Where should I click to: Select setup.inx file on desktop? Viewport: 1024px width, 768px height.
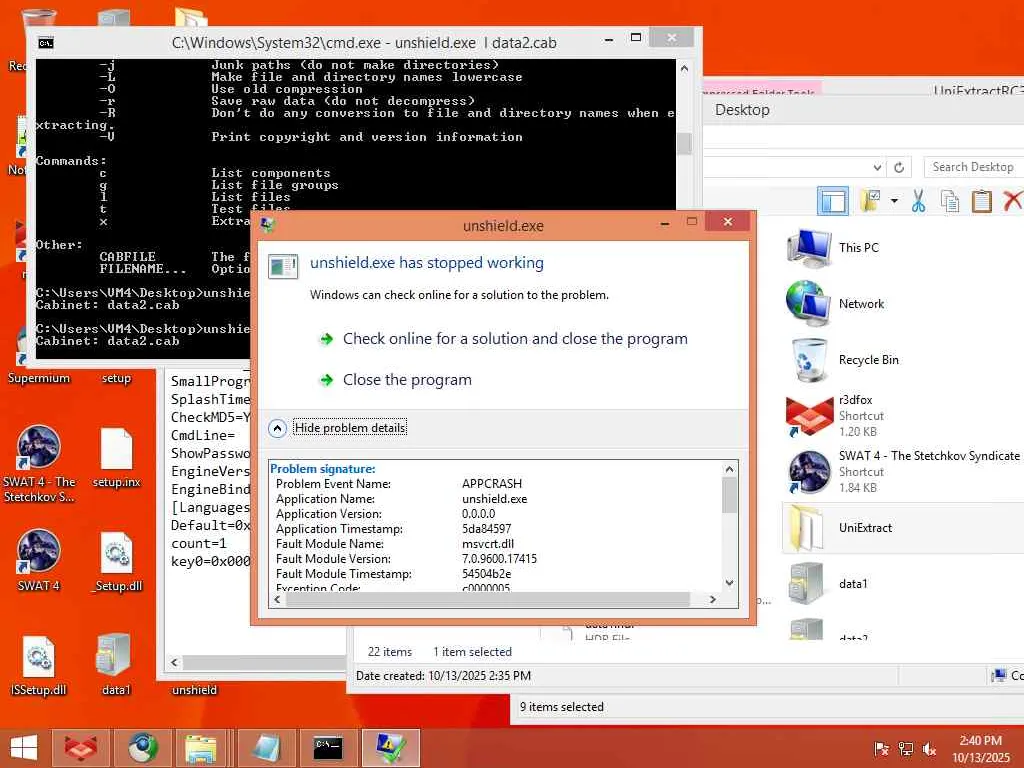116,458
